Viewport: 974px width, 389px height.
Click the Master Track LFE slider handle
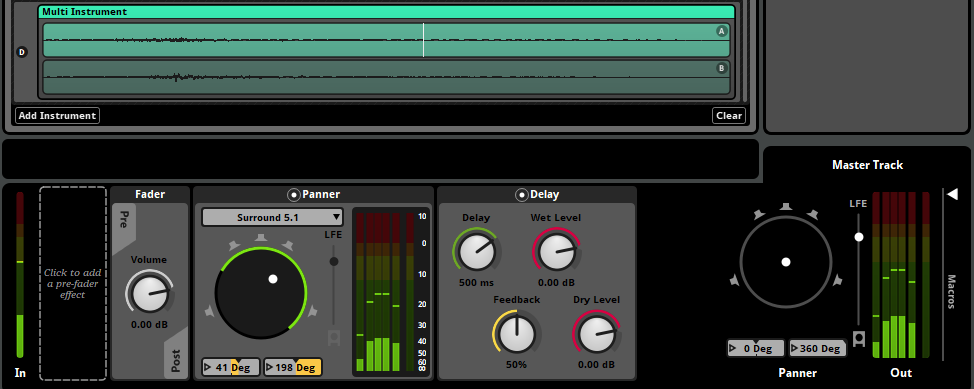[x=859, y=237]
